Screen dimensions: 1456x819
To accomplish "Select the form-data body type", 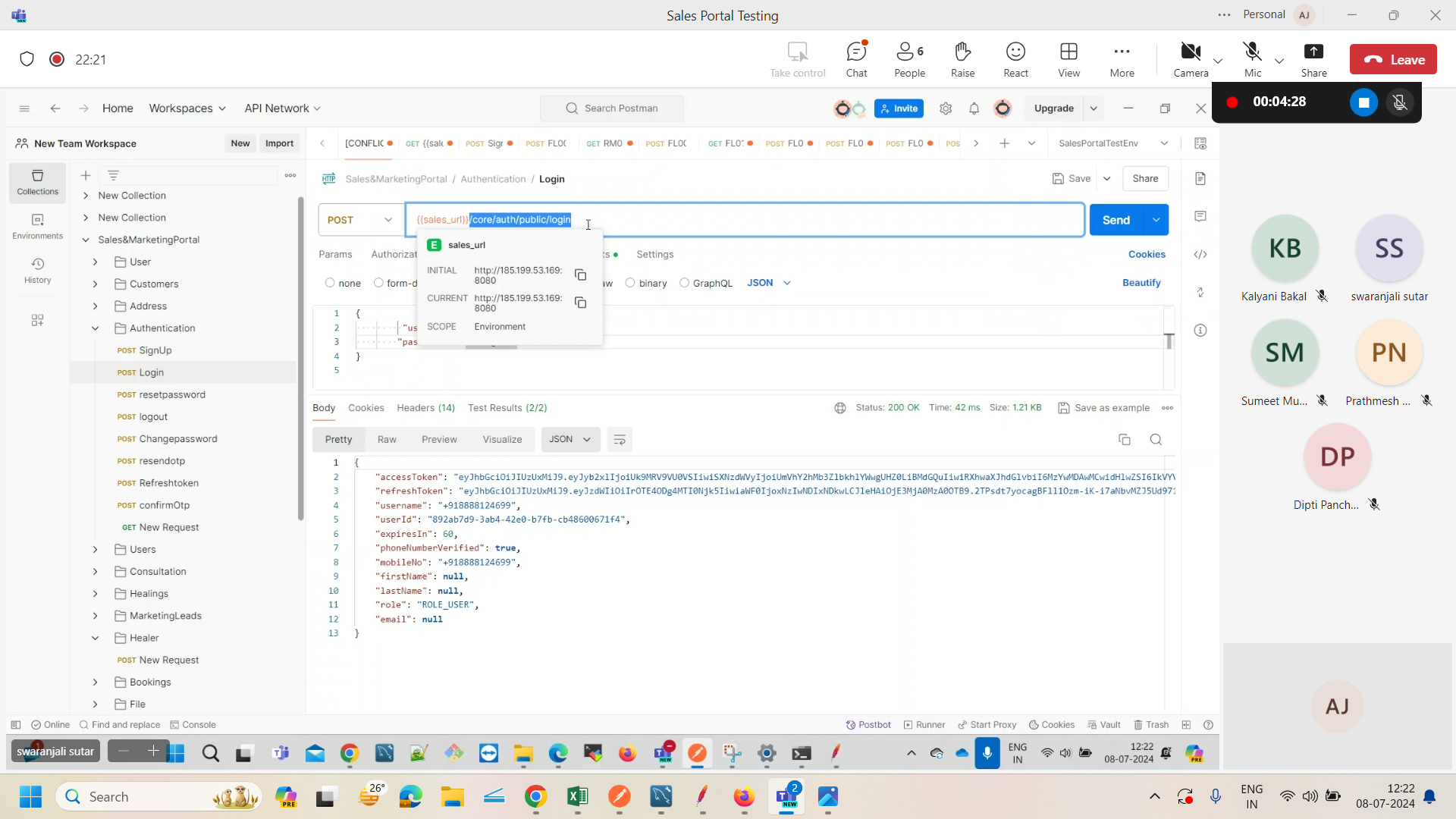I will point(378,283).
